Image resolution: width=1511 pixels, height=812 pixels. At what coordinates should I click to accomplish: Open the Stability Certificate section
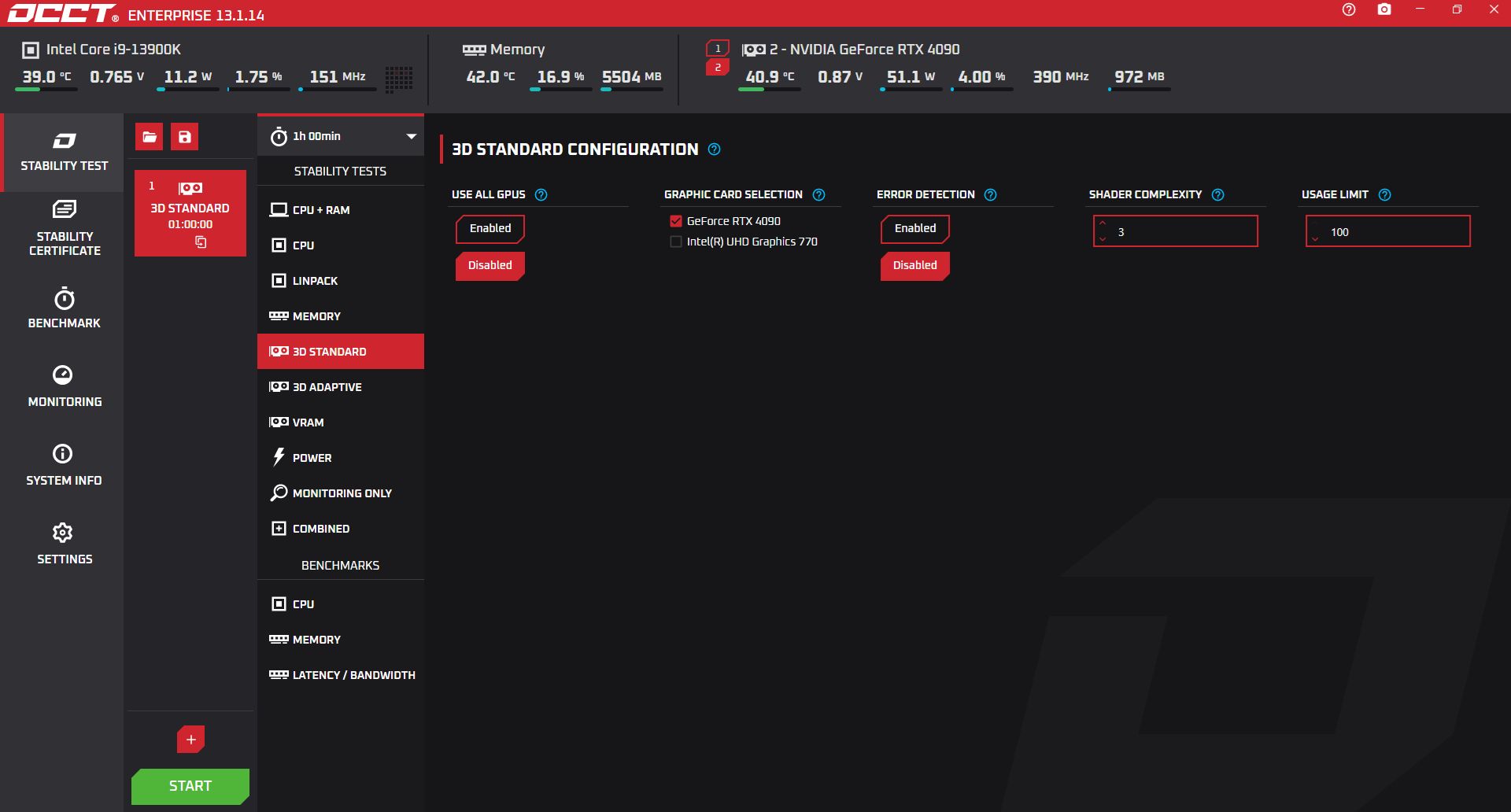coord(65,229)
